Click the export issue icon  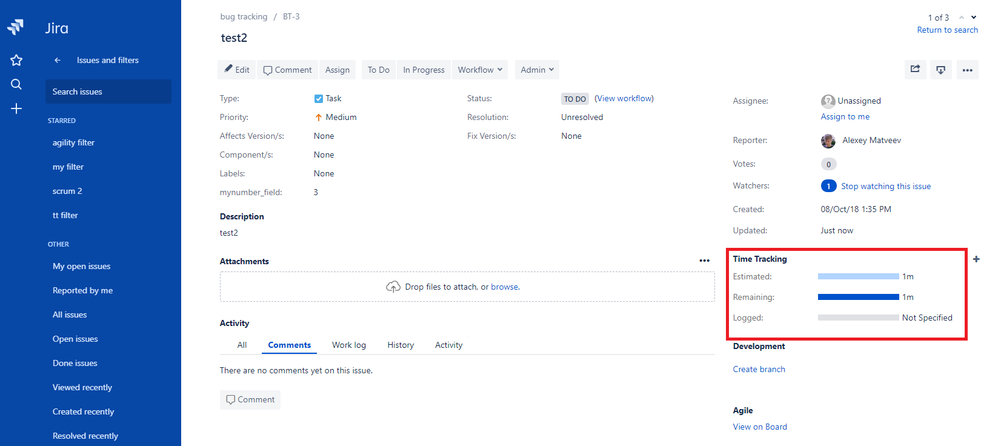(941, 70)
